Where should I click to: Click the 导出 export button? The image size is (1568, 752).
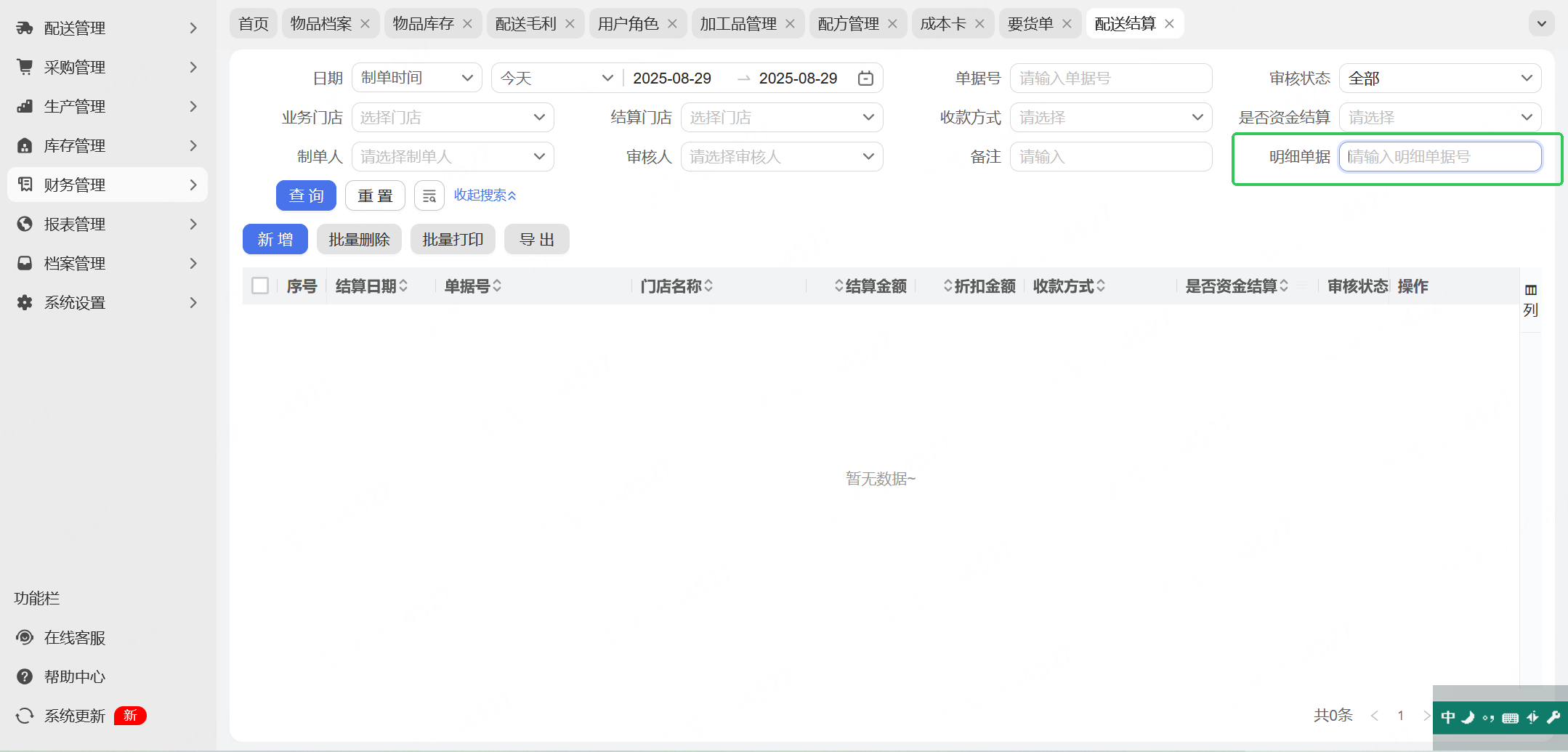tap(537, 239)
